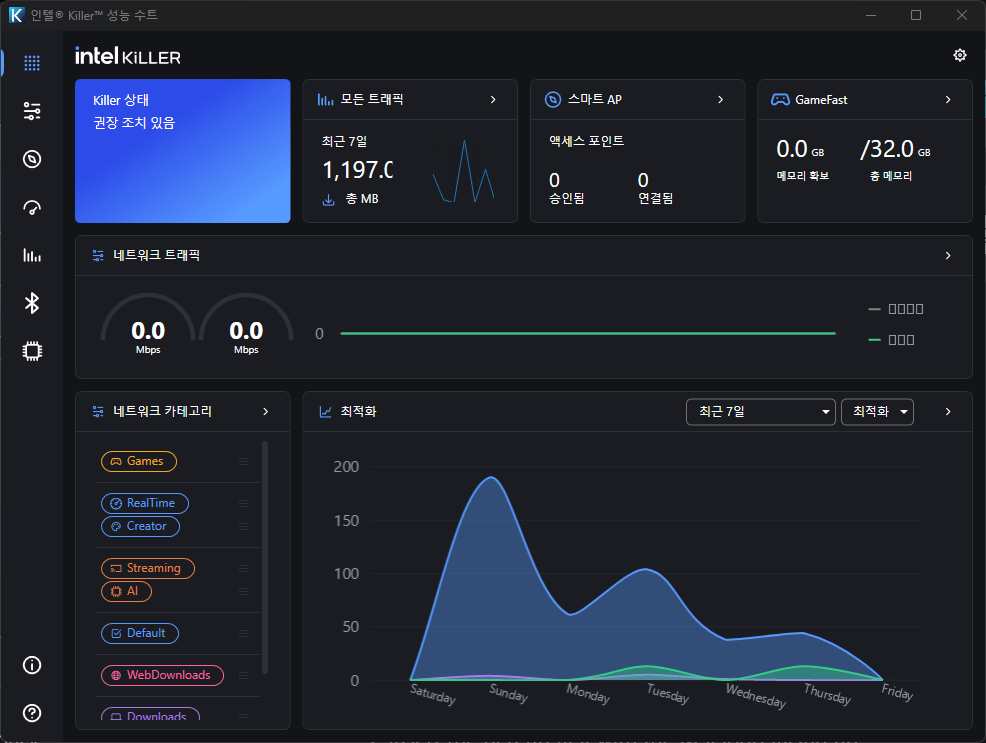Open the help question mark icon
This screenshot has width=986, height=743.
pyautogui.click(x=32, y=713)
